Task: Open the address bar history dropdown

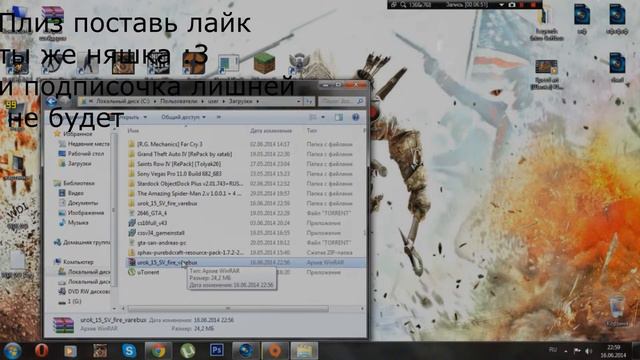Action: click(x=299, y=101)
